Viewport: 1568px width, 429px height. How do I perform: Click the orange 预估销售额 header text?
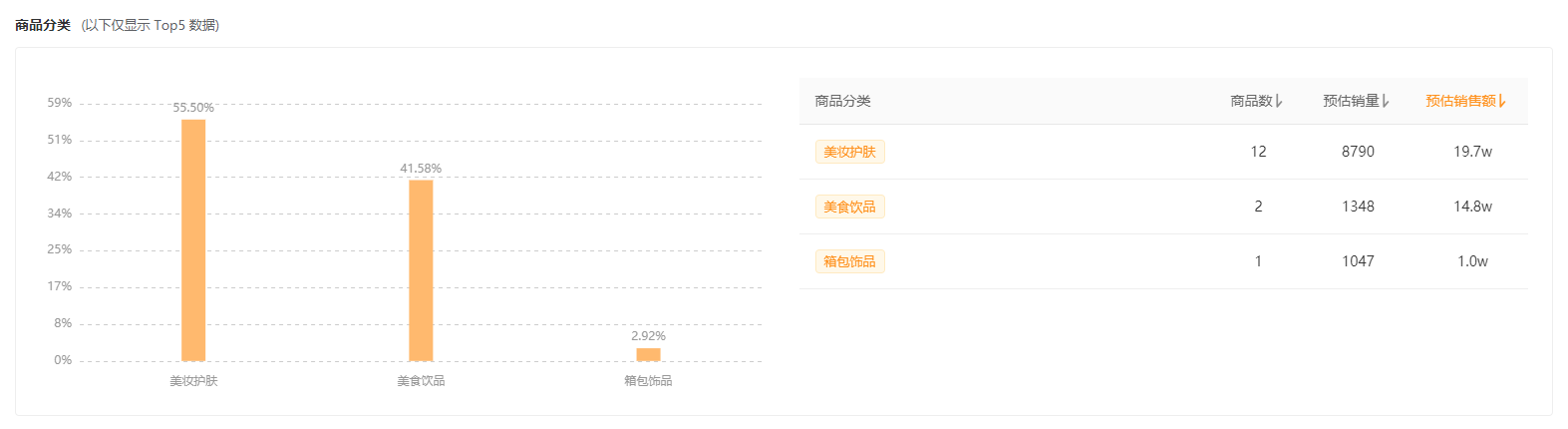pyautogui.click(x=1461, y=101)
